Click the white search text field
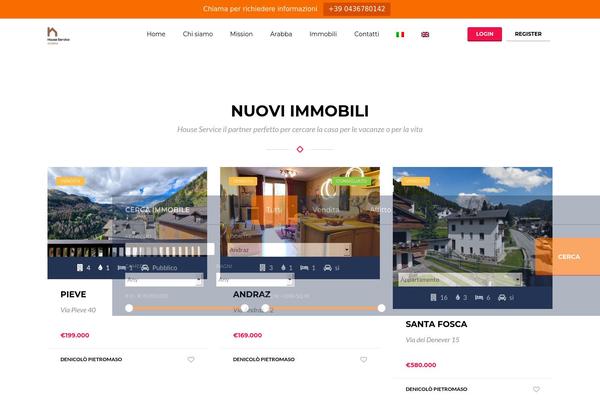 point(170,250)
